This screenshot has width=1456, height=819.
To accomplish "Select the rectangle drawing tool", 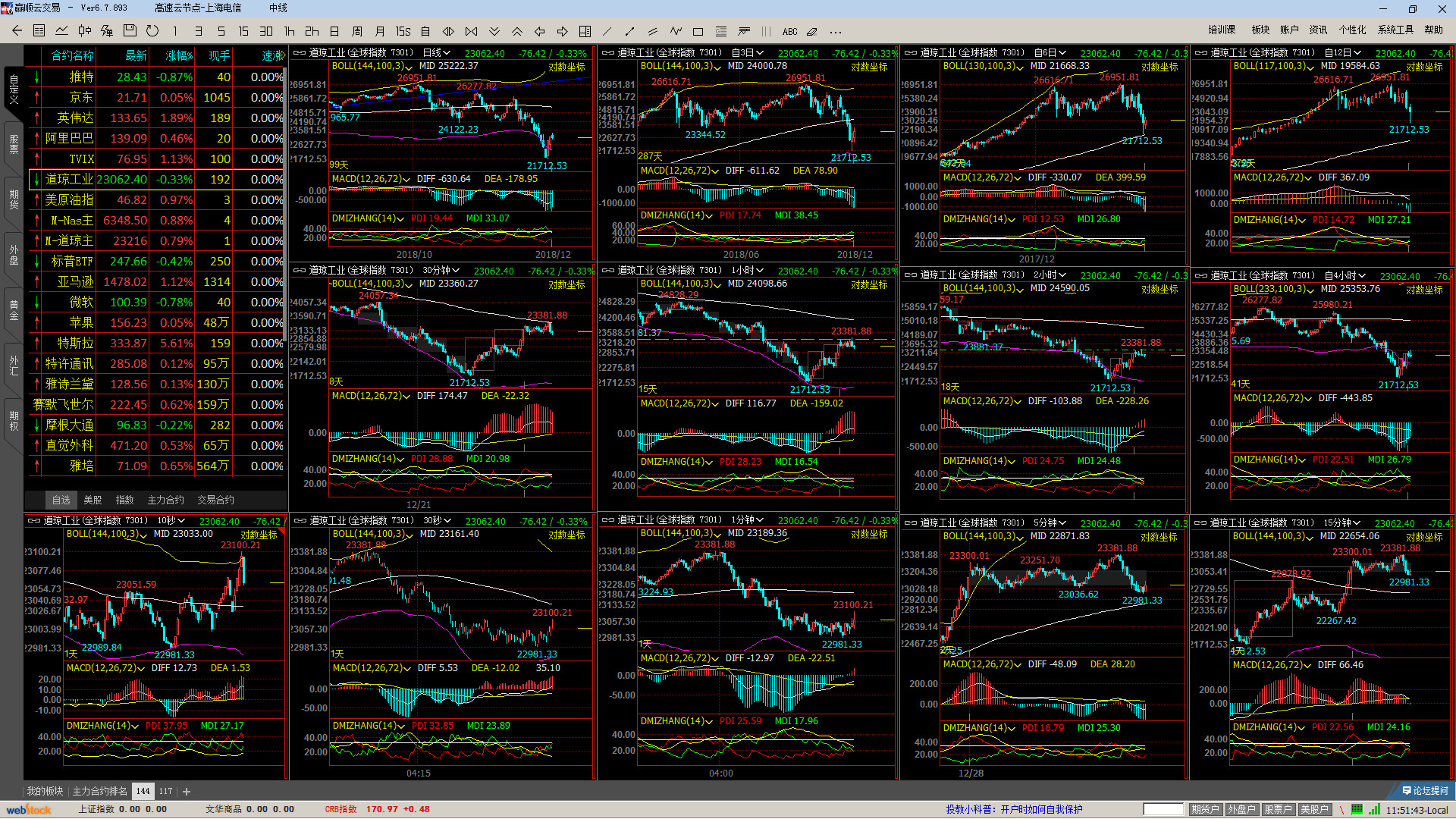I will point(698,31).
